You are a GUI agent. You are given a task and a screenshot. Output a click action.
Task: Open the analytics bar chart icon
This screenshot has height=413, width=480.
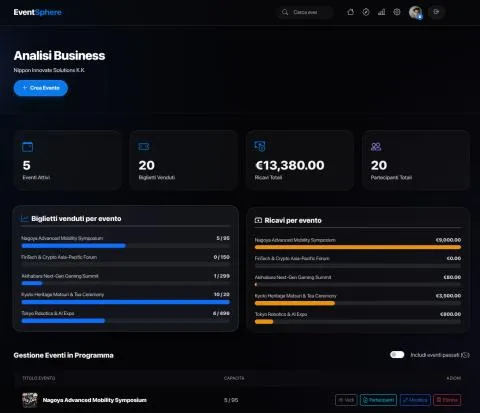381,12
